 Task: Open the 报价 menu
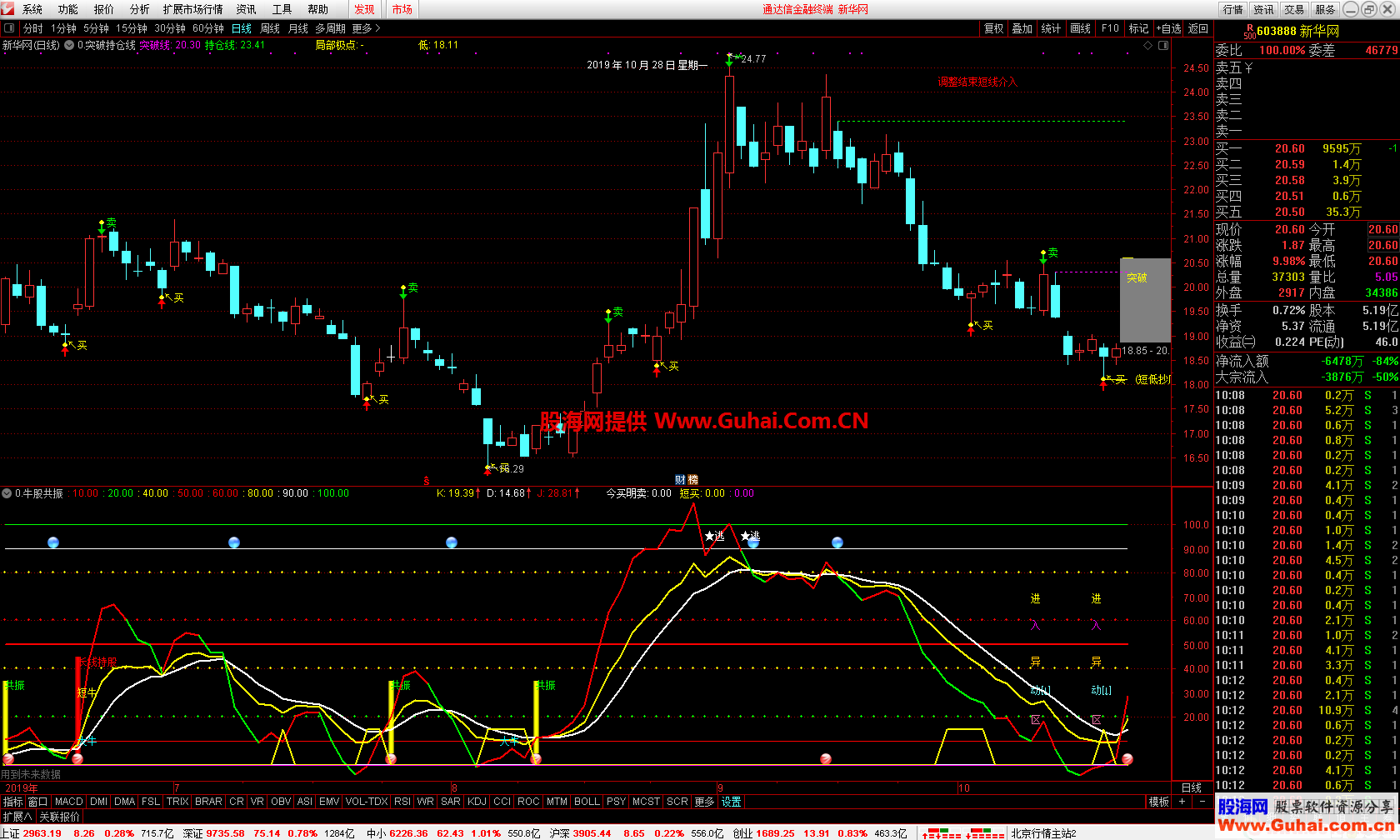104,9
